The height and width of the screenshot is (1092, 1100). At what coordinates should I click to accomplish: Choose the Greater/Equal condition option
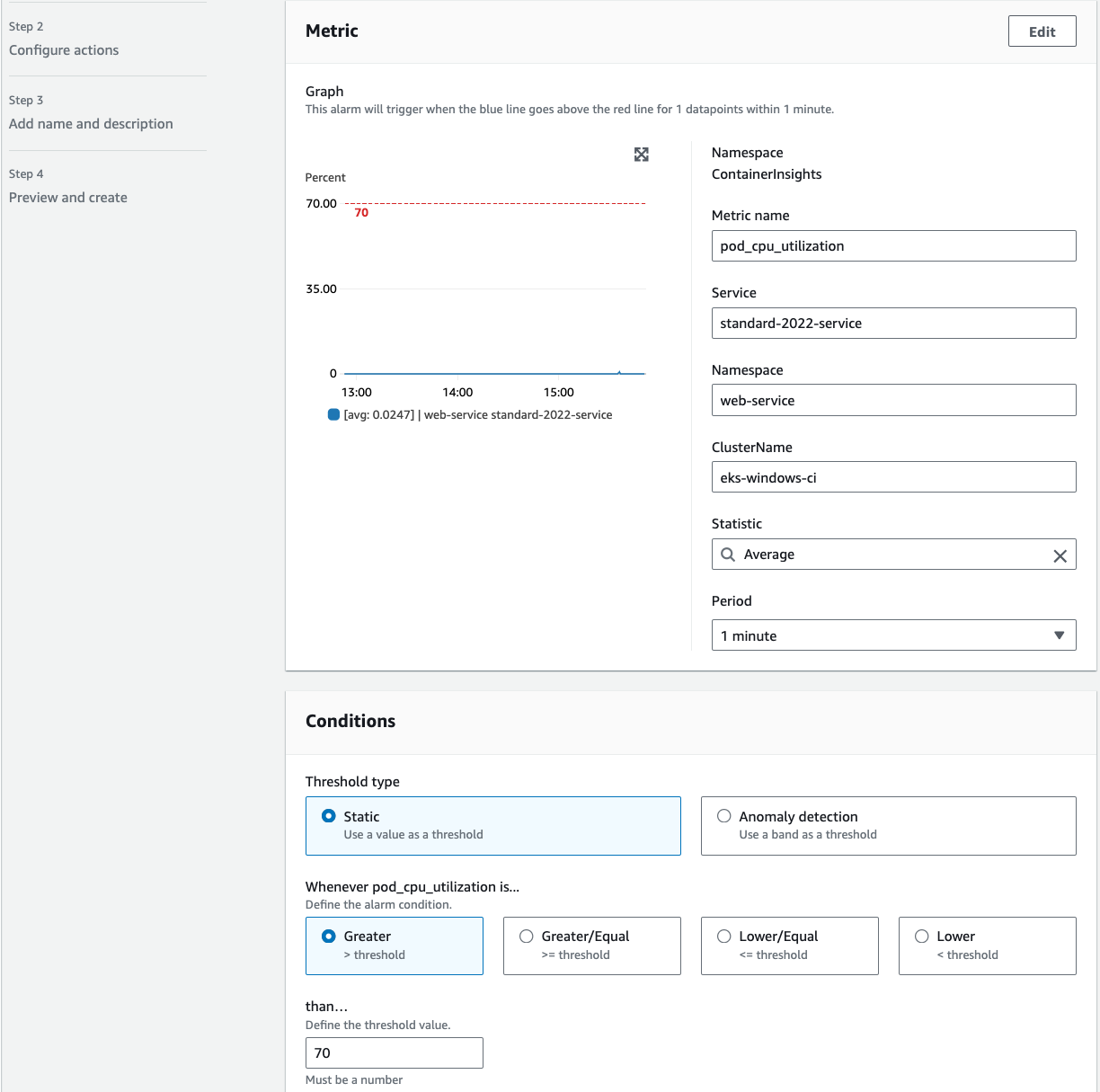[527, 937]
